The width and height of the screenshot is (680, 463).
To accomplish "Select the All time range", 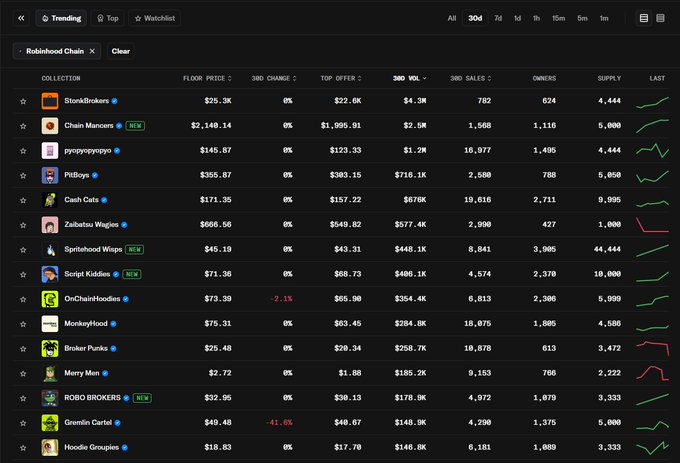I will (451, 18).
